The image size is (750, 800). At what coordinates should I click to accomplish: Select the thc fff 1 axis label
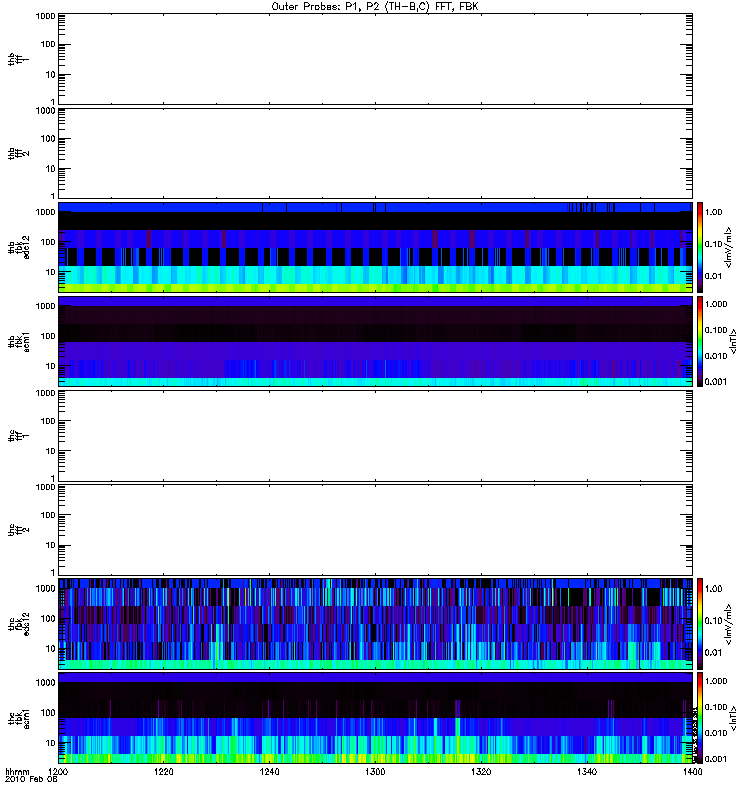[19, 436]
